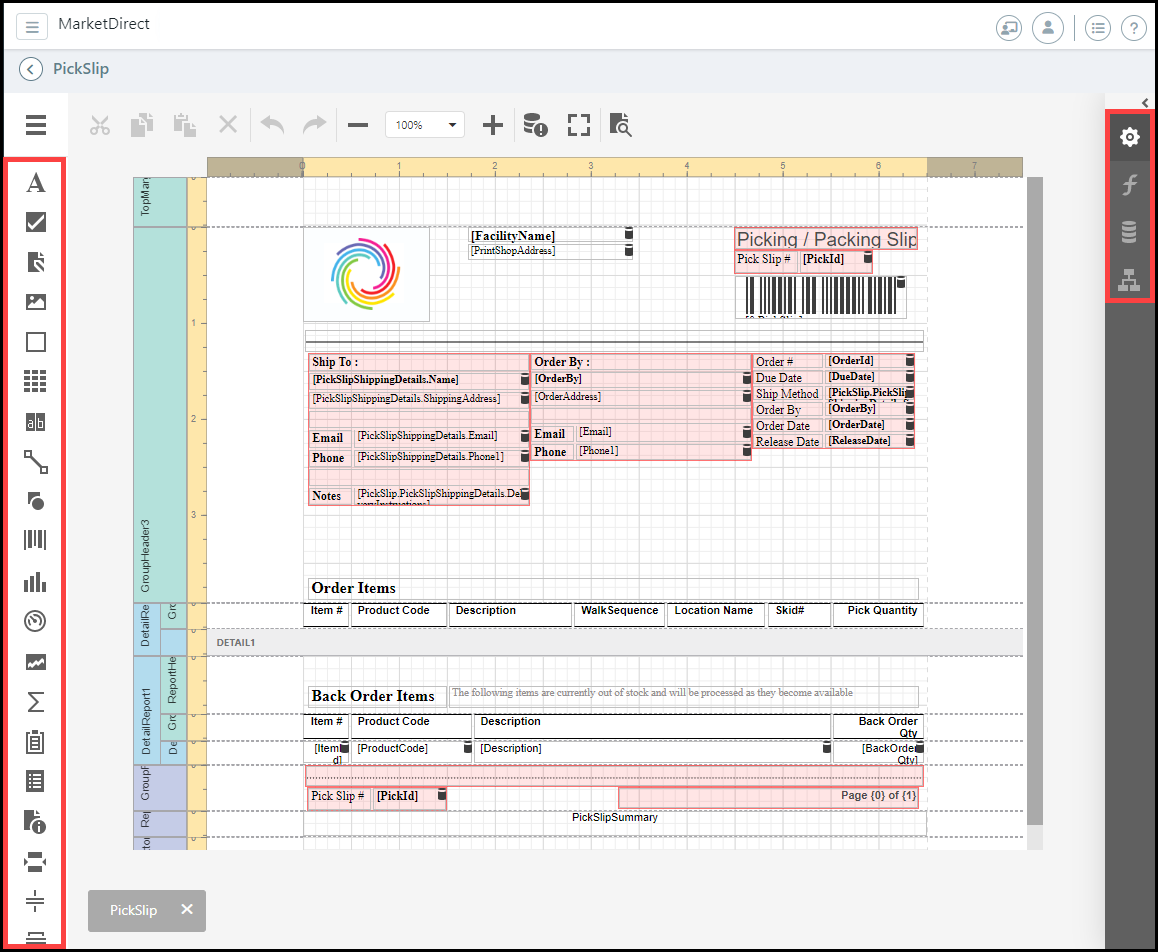Toggle full screen mode
1158x952 pixels.
(579, 125)
